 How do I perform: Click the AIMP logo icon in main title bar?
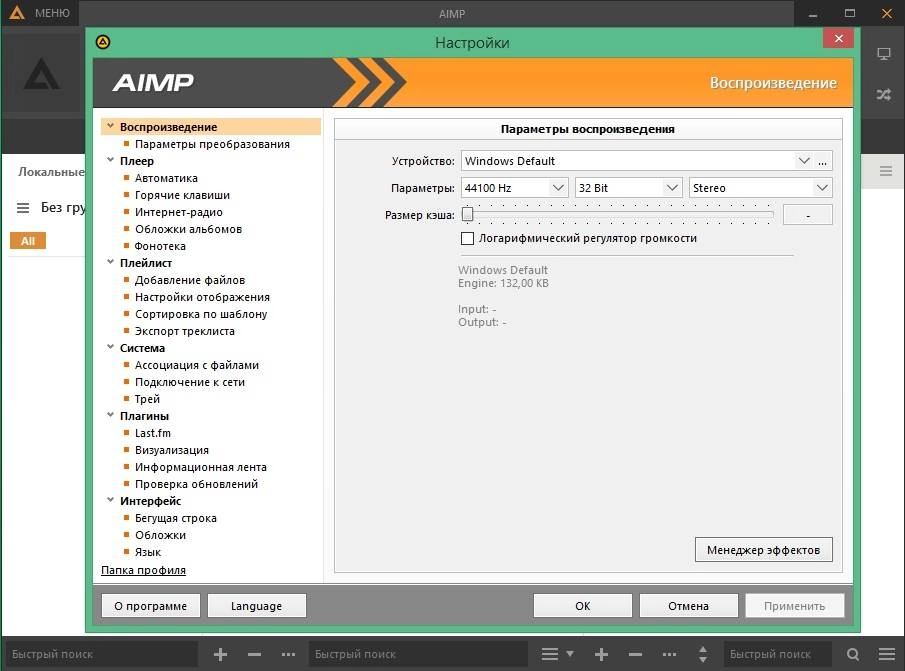click(x=17, y=13)
